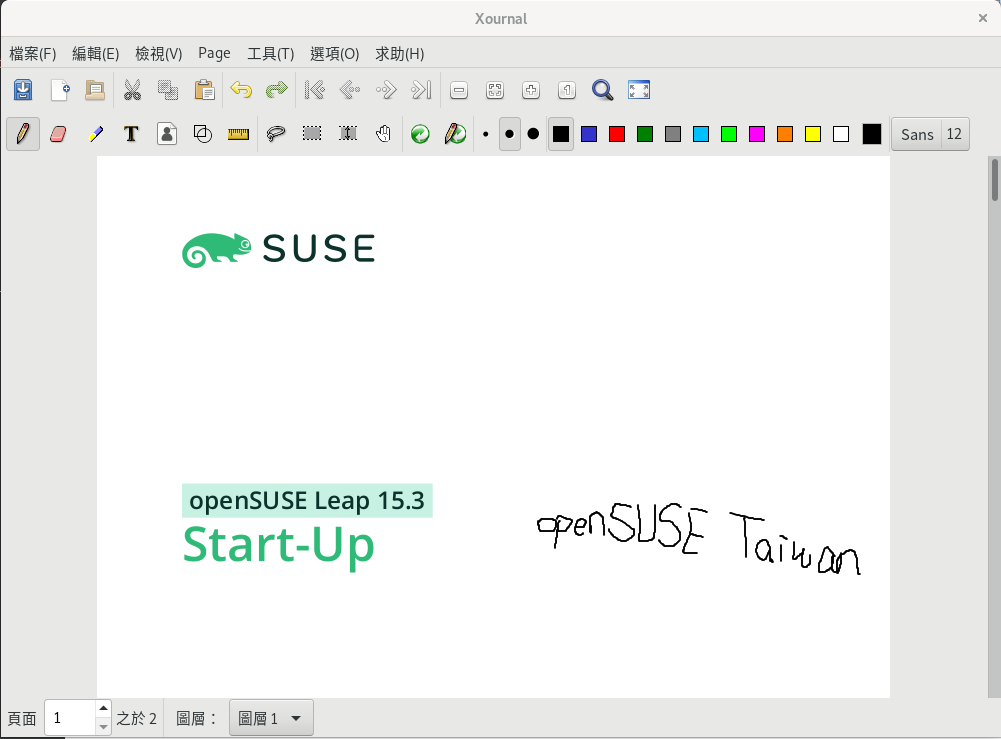Open the 檢視(V) menu
This screenshot has width=1001, height=739.
pos(159,54)
